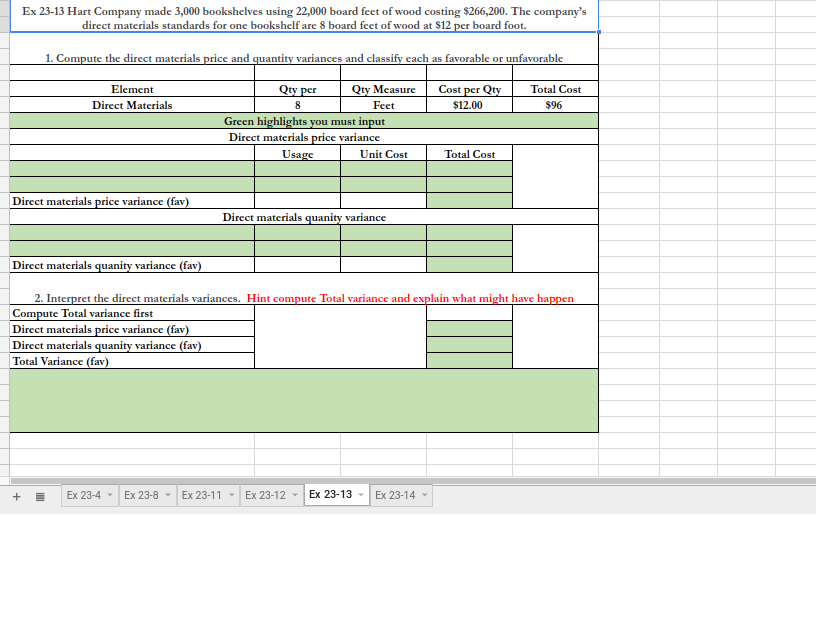
Task: Select the $12.00 cost cell
Action: pos(469,105)
